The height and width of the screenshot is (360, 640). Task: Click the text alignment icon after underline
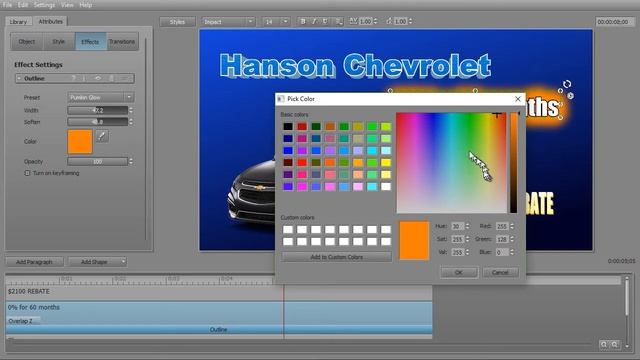pos(339,21)
